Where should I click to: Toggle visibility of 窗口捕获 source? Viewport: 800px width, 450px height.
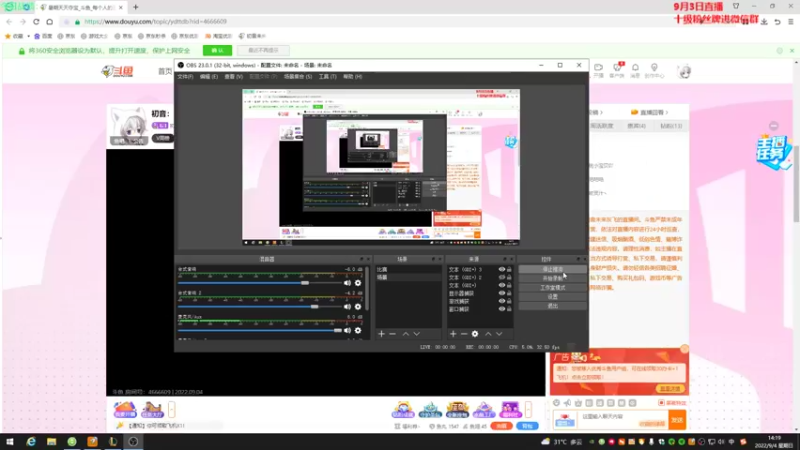[x=502, y=309]
